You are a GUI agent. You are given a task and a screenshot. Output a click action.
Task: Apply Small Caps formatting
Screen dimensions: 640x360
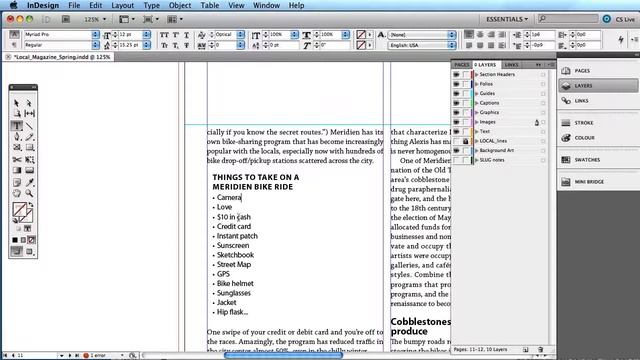164,45
